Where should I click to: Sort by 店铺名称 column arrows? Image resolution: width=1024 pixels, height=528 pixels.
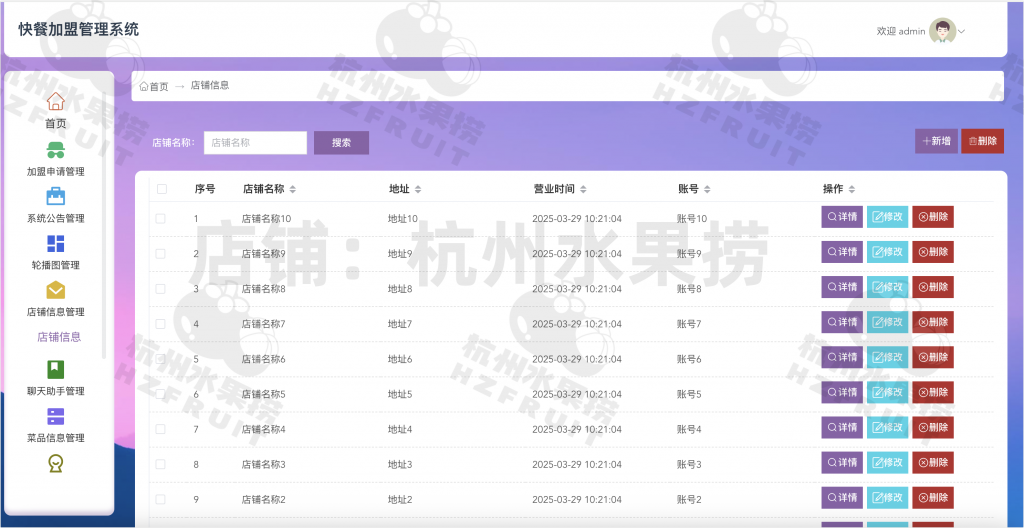(x=293, y=190)
